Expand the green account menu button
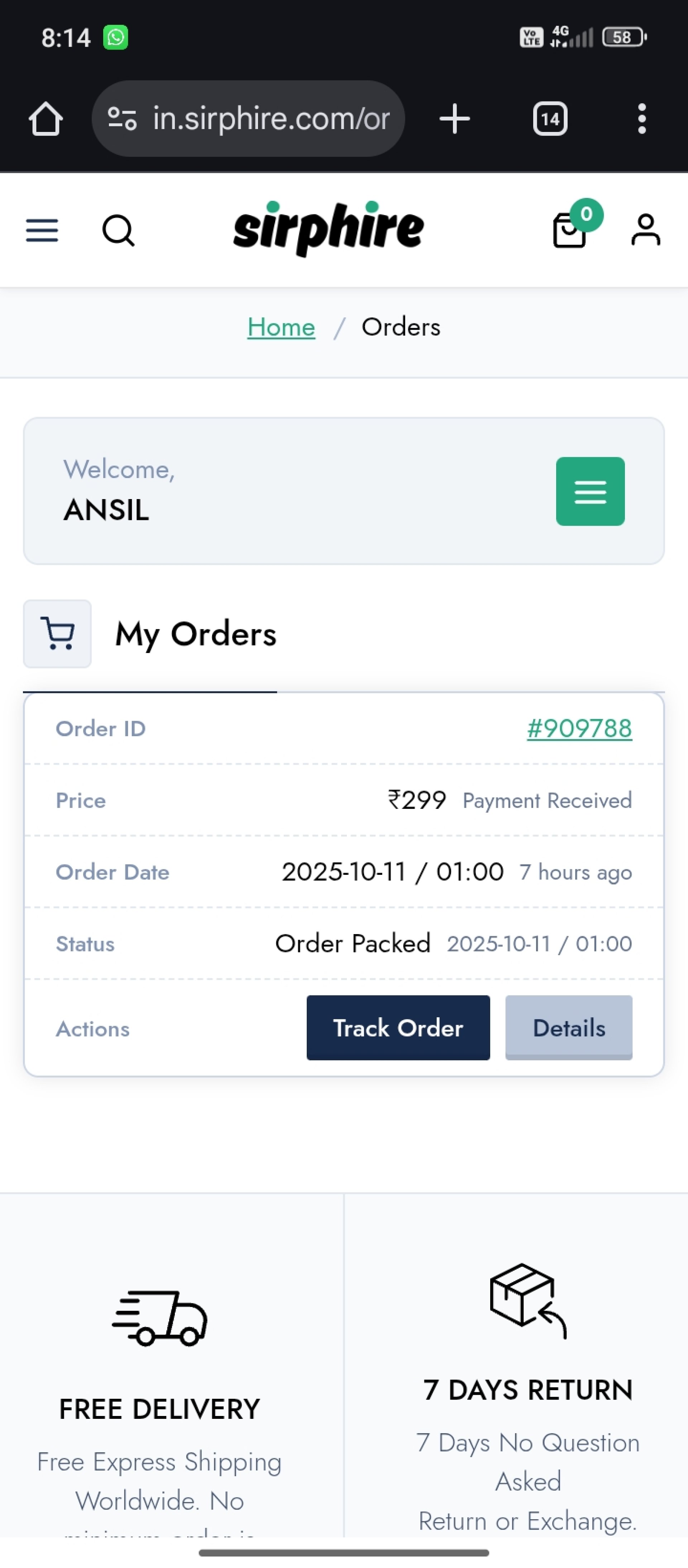Screen dimensions: 688x1568 590,491
